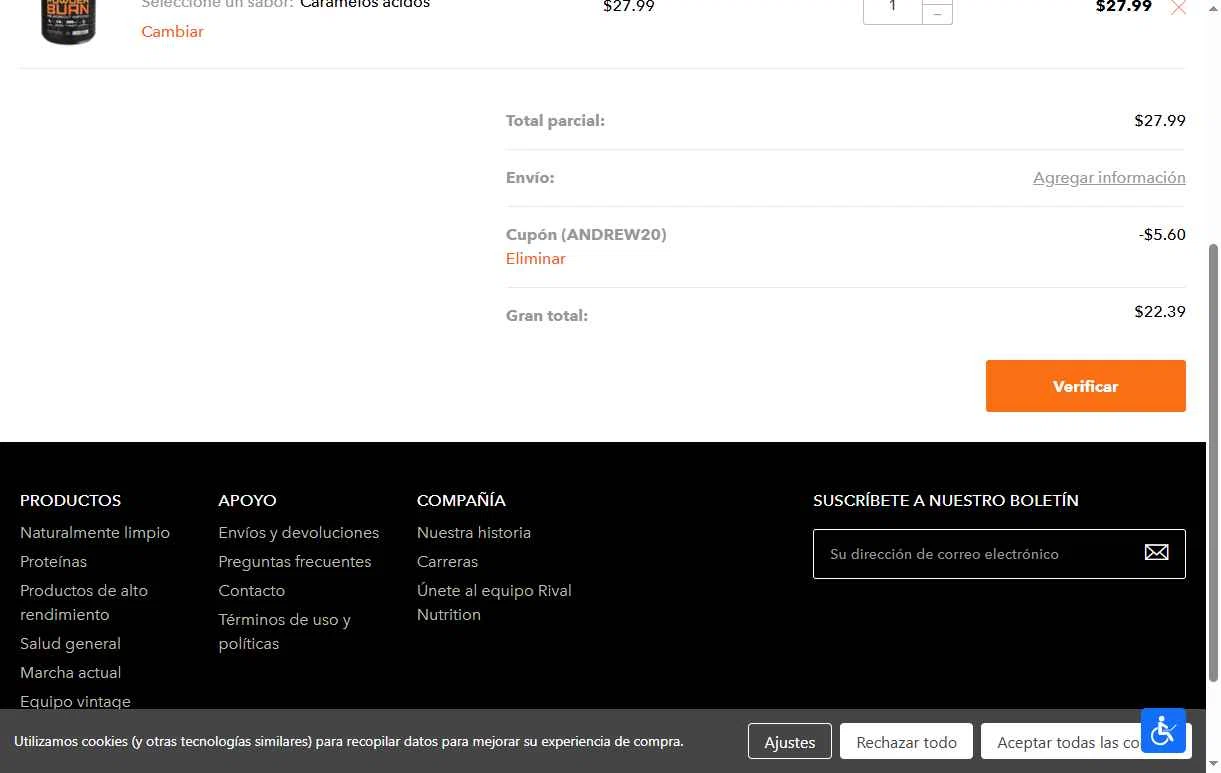The image size is (1221, 773).
Task: Open the Carreras link
Action: 447,562
